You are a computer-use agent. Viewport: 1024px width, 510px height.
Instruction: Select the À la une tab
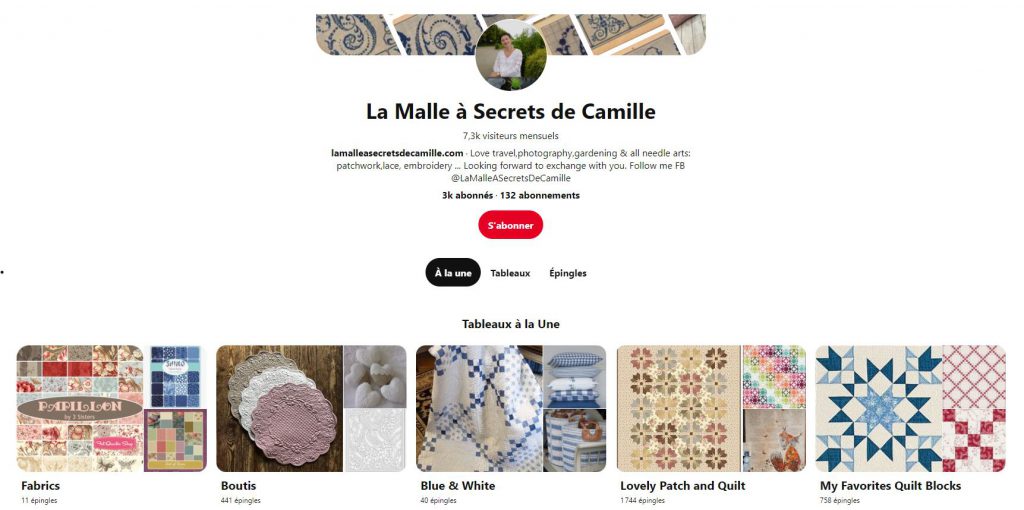pyautogui.click(x=453, y=273)
